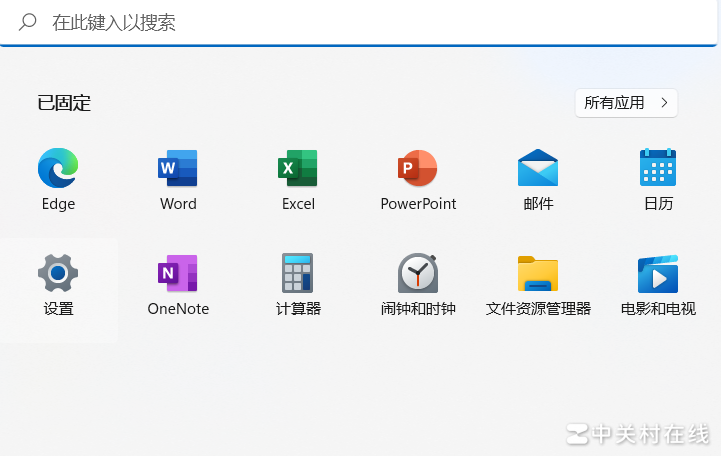Click the 所有应用 all apps button
Viewport: 721px width, 456px height.
tap(626, 103)
